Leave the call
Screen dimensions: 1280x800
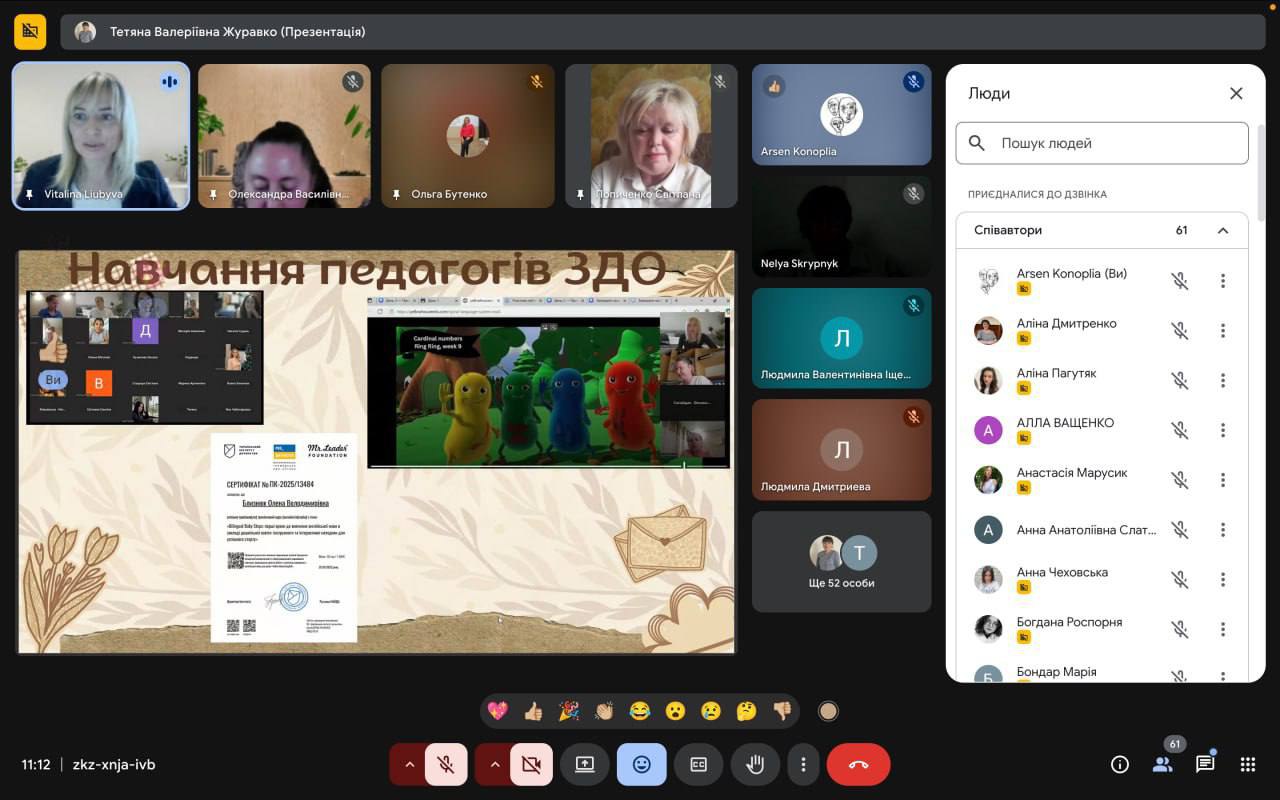pos(858,765)
